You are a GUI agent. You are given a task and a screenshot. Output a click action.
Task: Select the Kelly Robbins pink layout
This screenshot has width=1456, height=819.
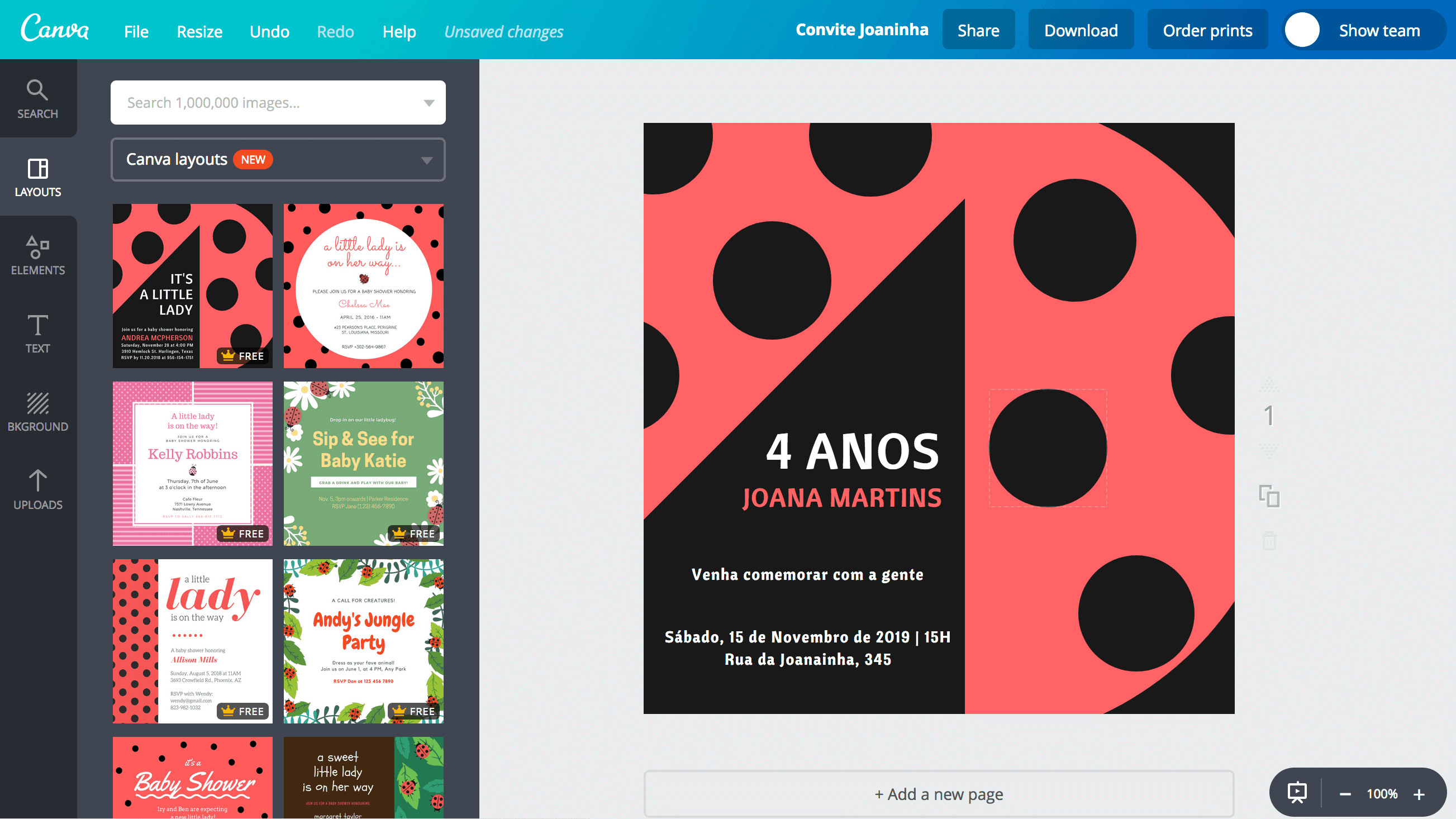tap(192, 464)
